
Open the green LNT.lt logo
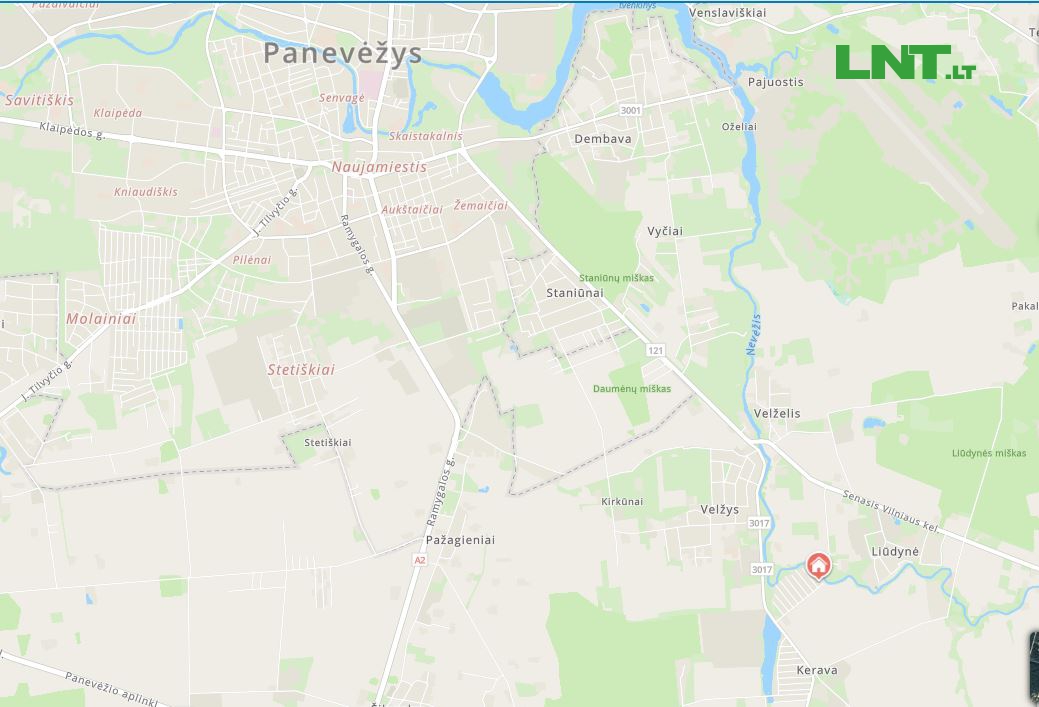tap(906, 62)
